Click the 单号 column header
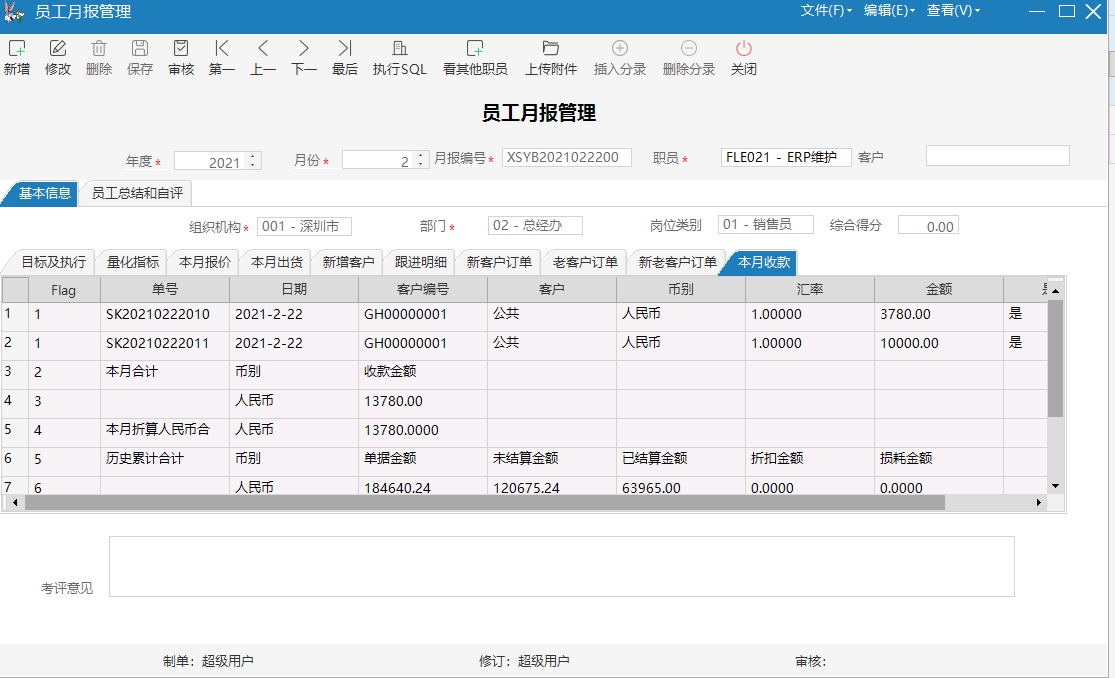 (165, 290)
